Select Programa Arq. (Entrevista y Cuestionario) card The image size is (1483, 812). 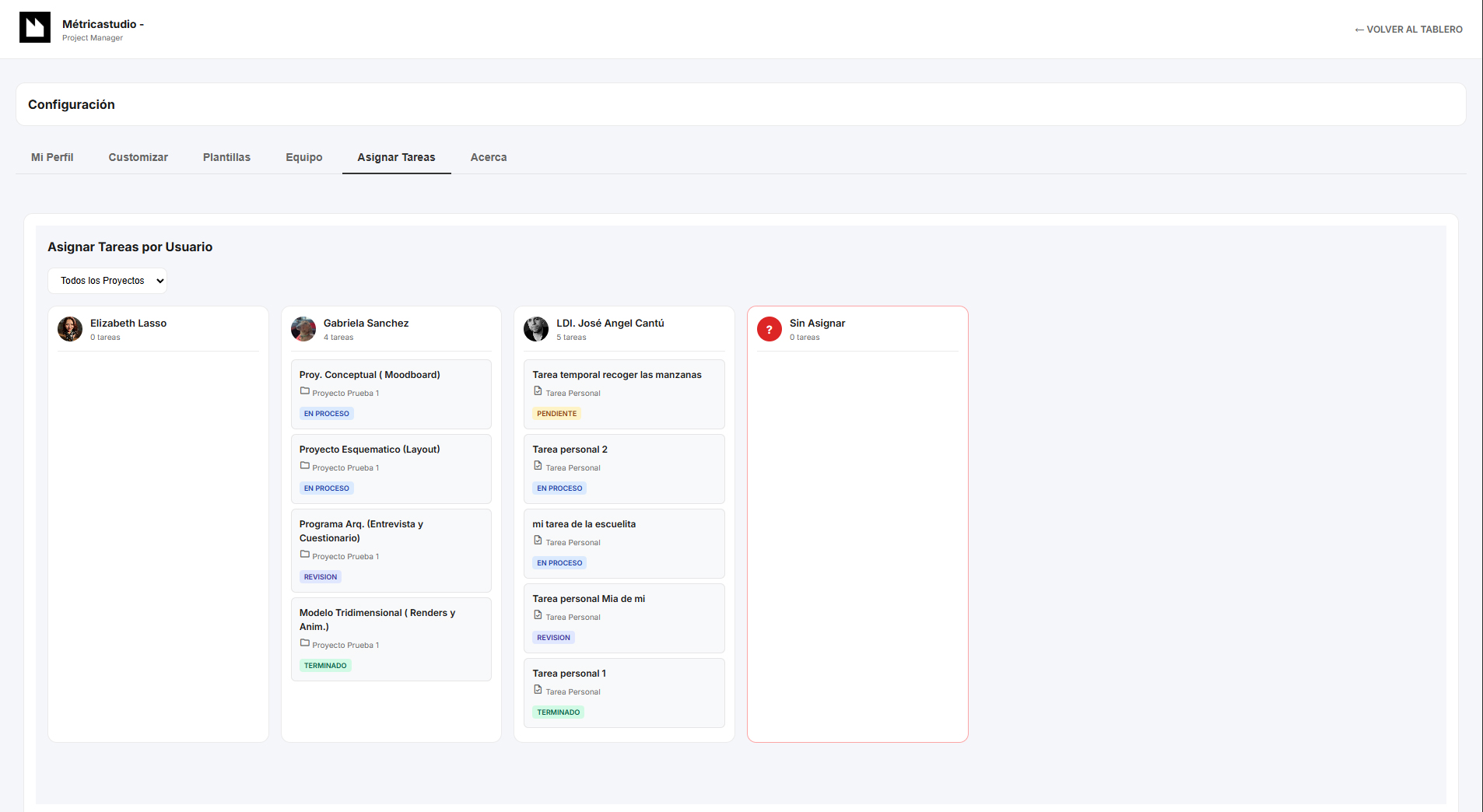391,550
